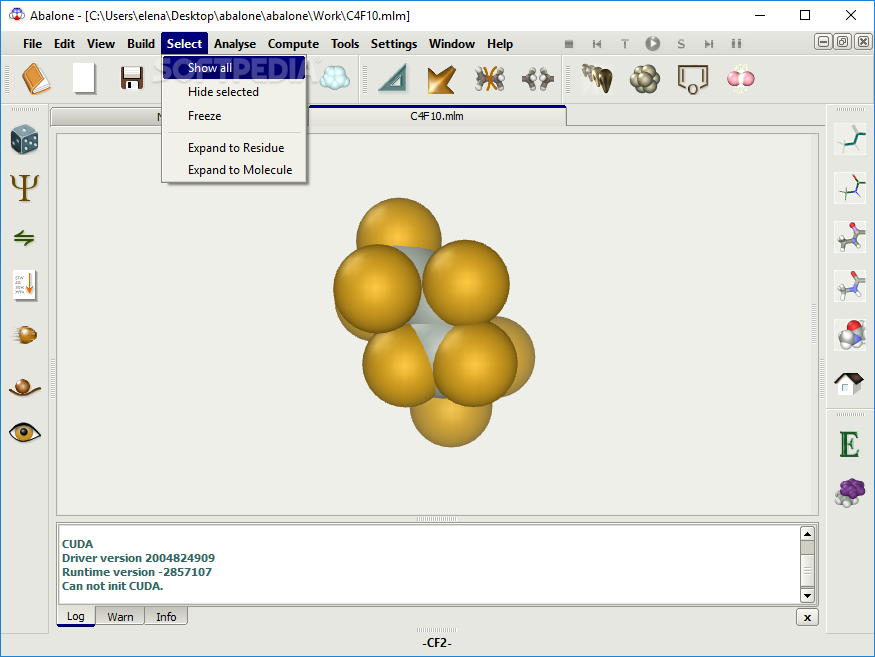Viewport: 875px width, 657px height.
Task: Click the S playback control
Action: coord(681,44)
